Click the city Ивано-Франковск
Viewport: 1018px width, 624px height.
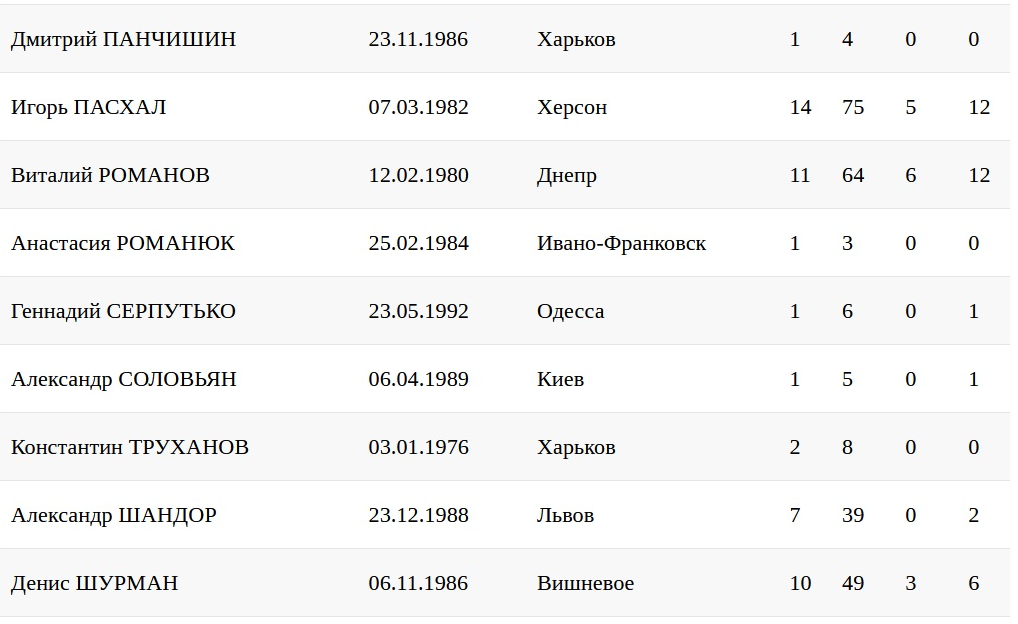(621, 244)
